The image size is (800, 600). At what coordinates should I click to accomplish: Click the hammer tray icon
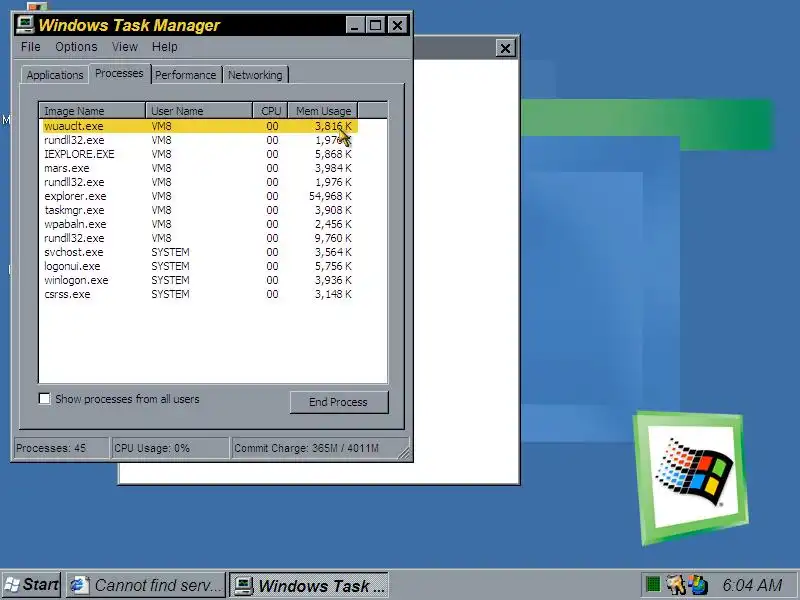coord(676,585)
